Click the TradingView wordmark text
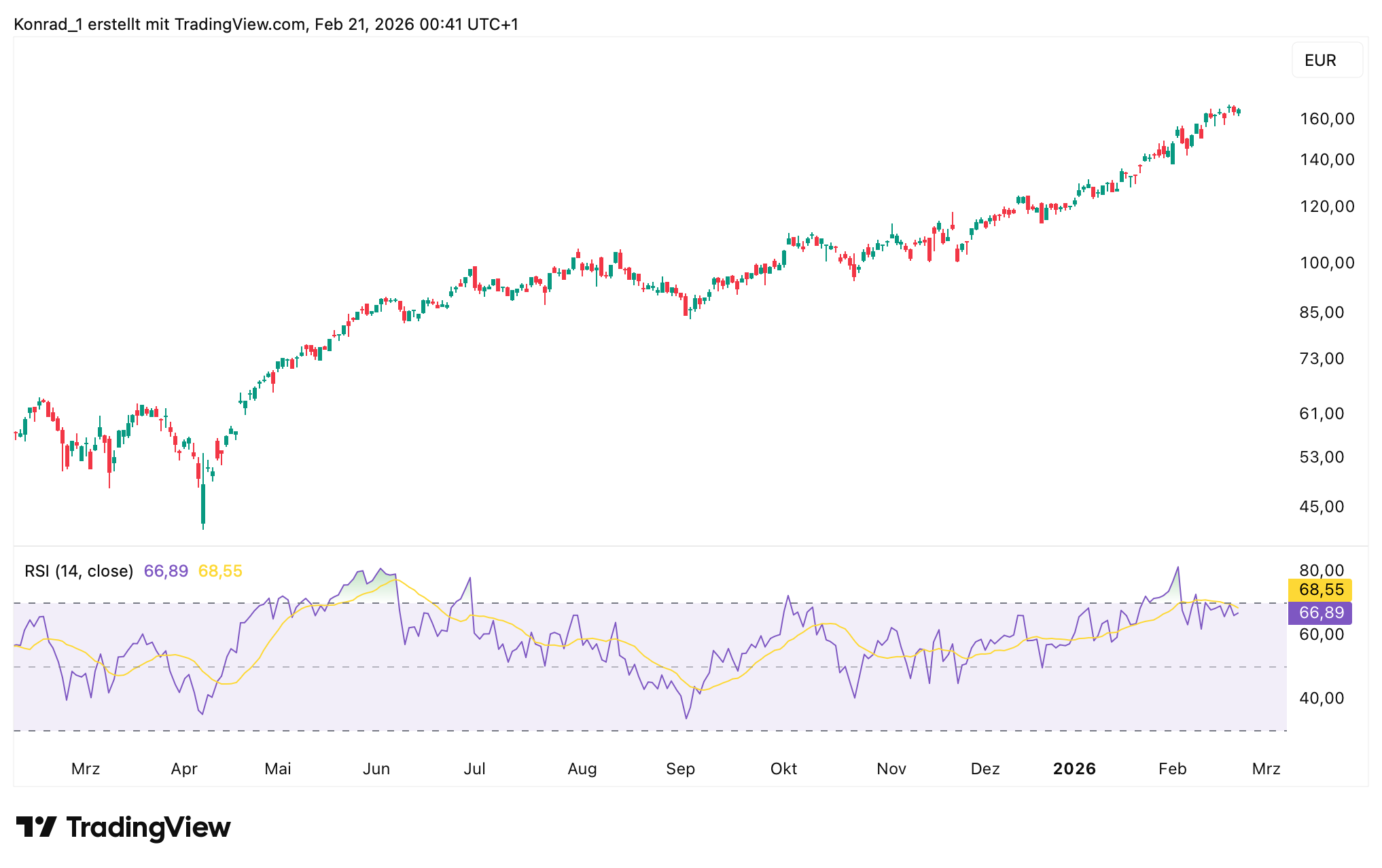This screenshot has width=1382, height=868. 148,827
